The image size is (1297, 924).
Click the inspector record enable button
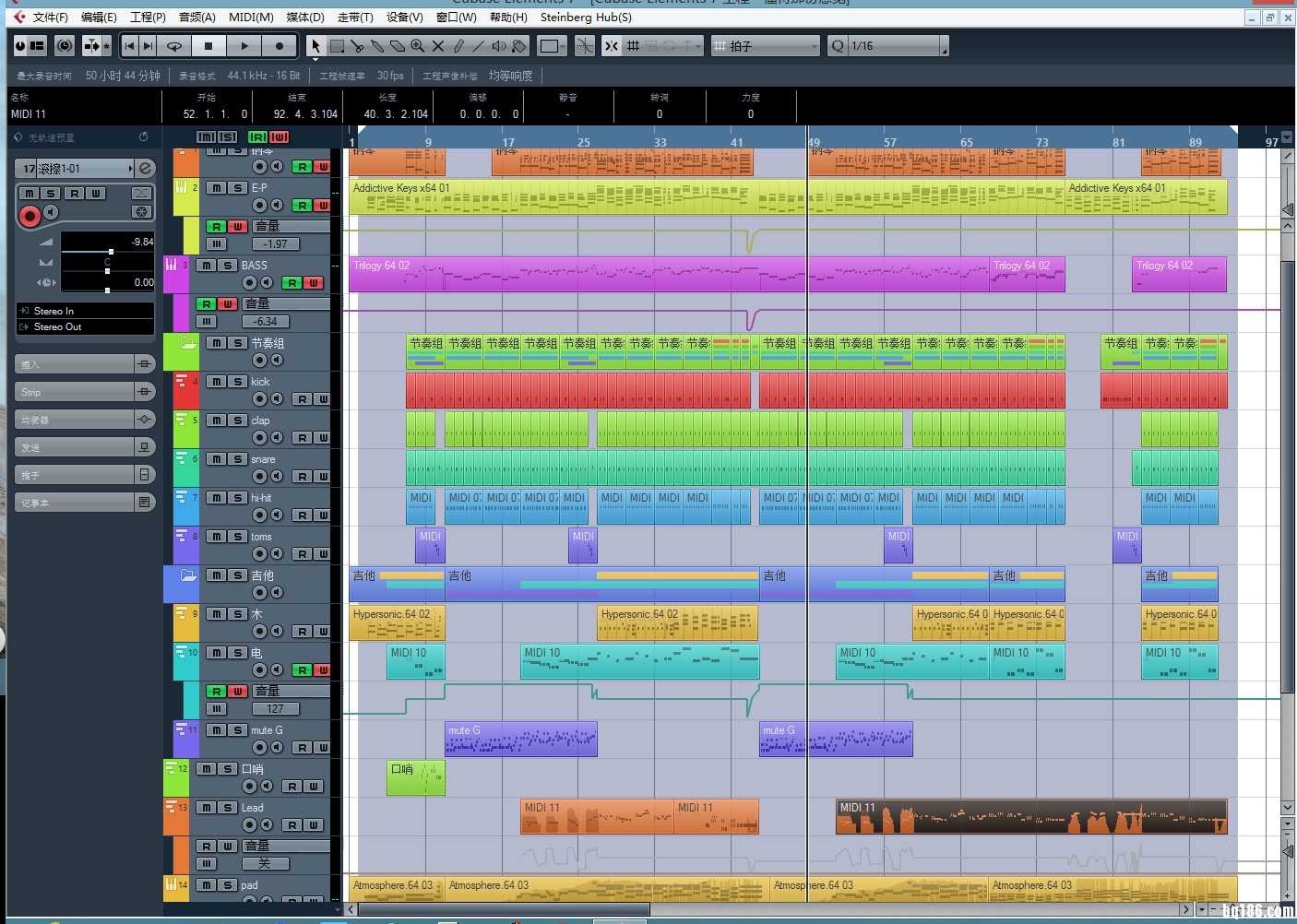[x=30, y=217]
